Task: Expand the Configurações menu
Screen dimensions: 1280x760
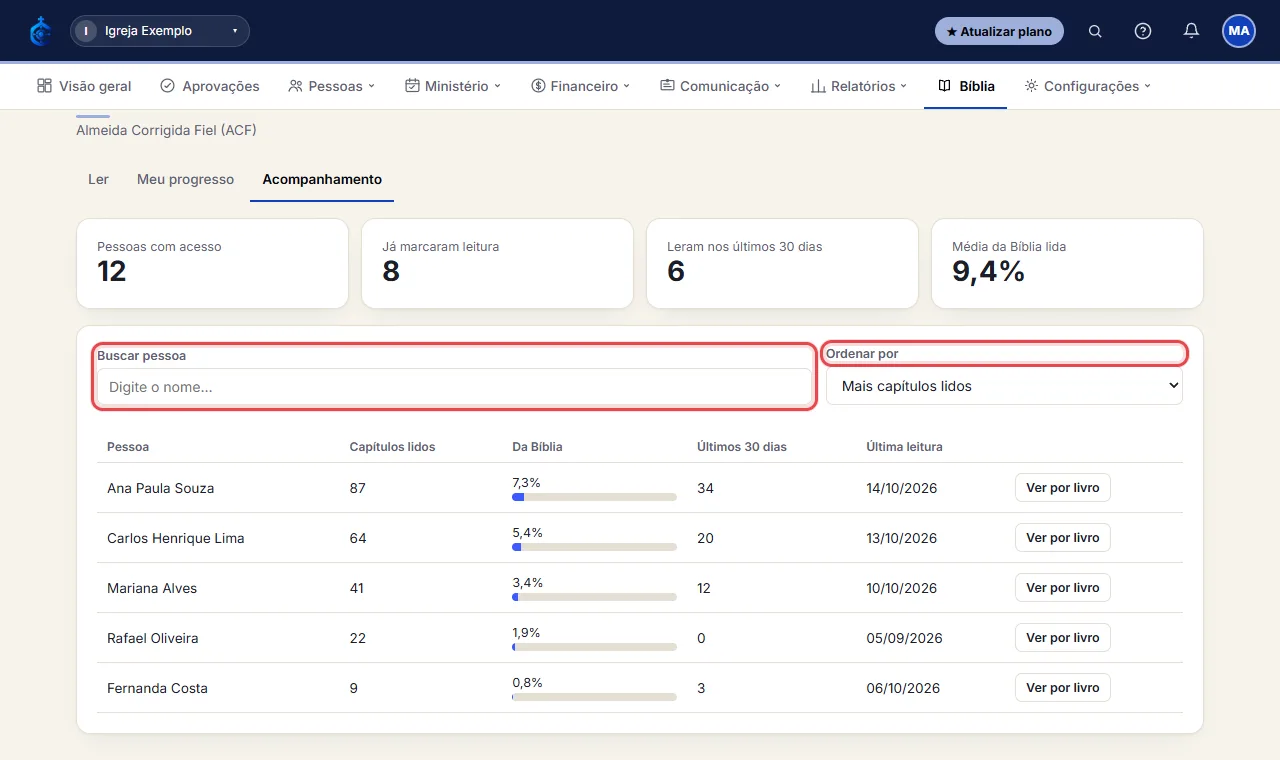Action: (x=1088, y=86)
